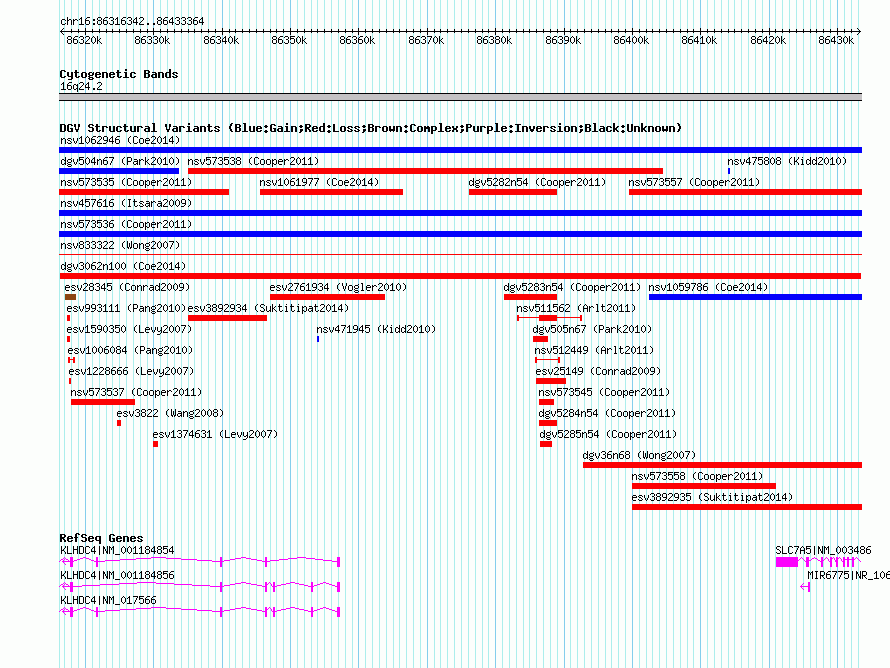This screenshot has width=890, height=668.
Task: Click the KLHDC4|NM_001184856 transcript glyph
Action: (200, 587)
